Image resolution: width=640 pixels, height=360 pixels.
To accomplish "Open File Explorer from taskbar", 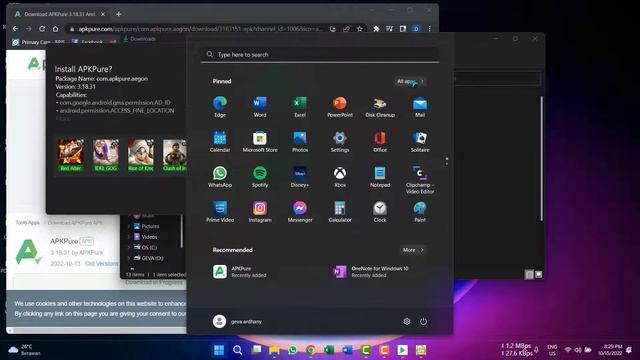I will pos(274,350).
